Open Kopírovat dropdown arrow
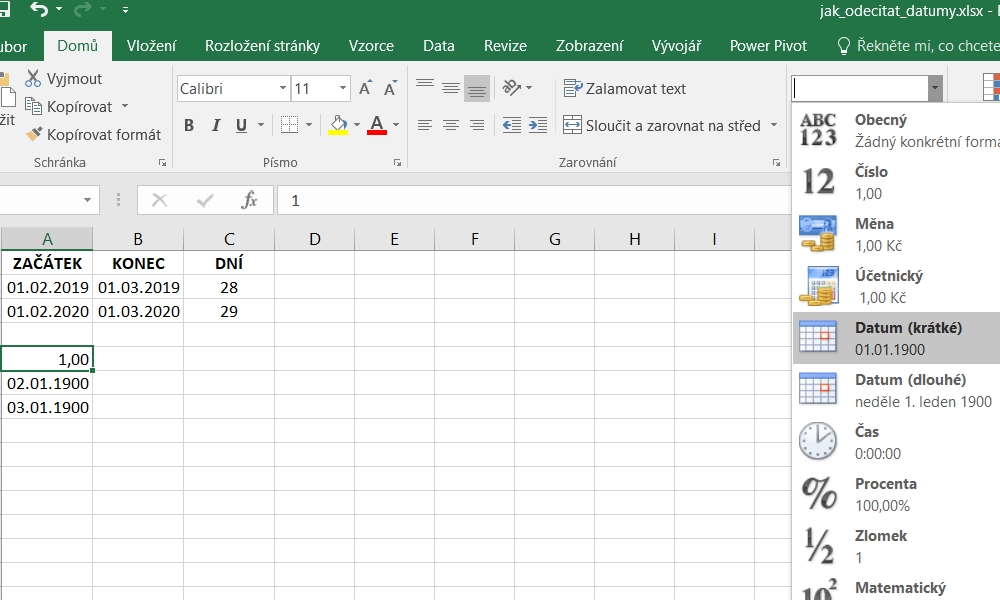 [125, 106]
